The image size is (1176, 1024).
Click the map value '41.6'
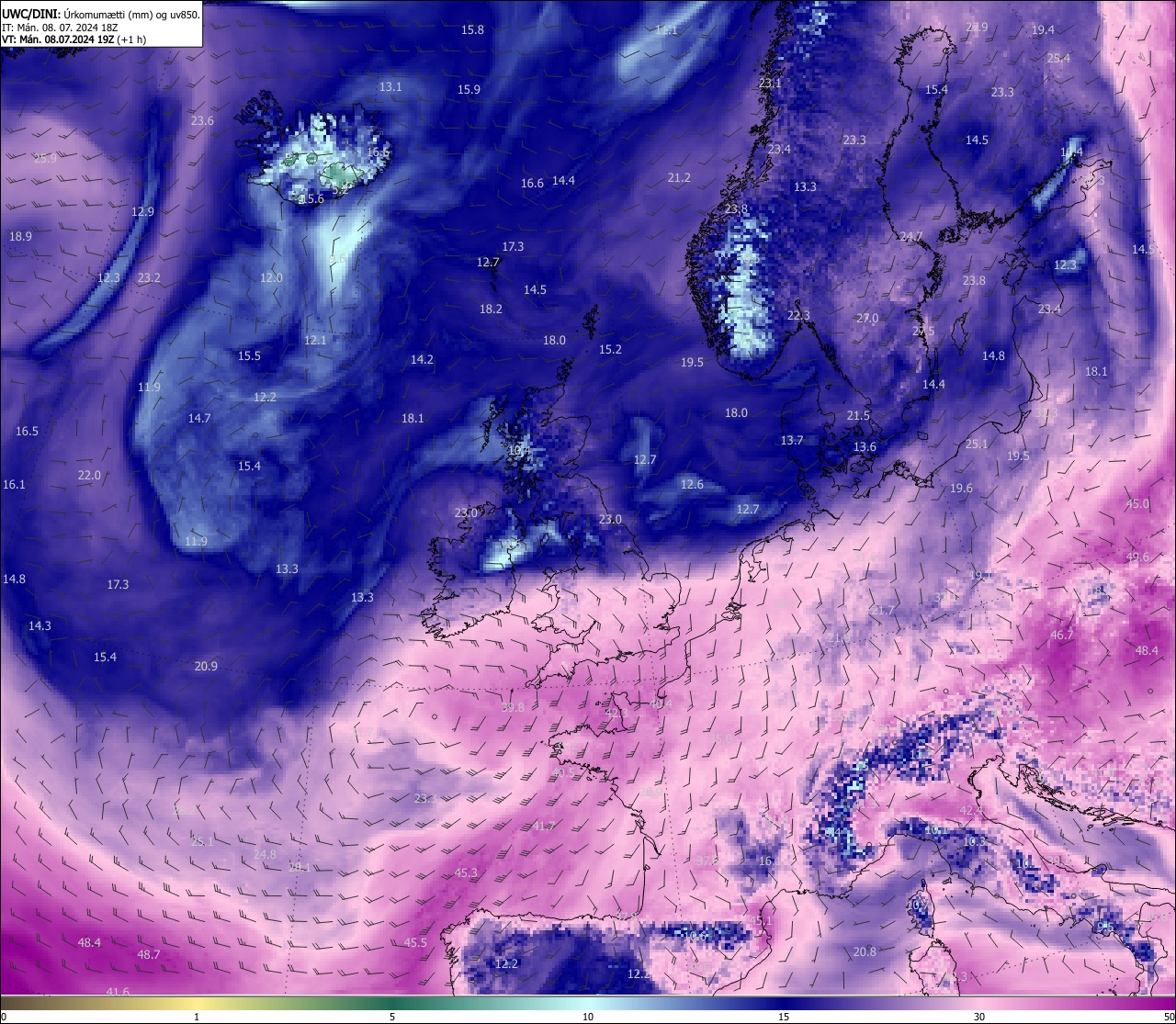tap(118, 993)
